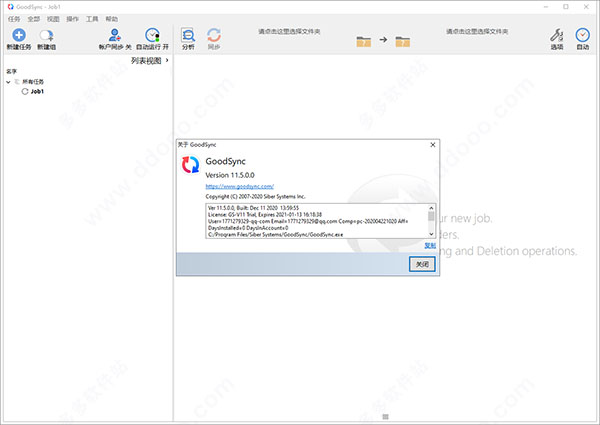
Task: Open the 视图 (View) menu
Action: (x=53, y=19)
